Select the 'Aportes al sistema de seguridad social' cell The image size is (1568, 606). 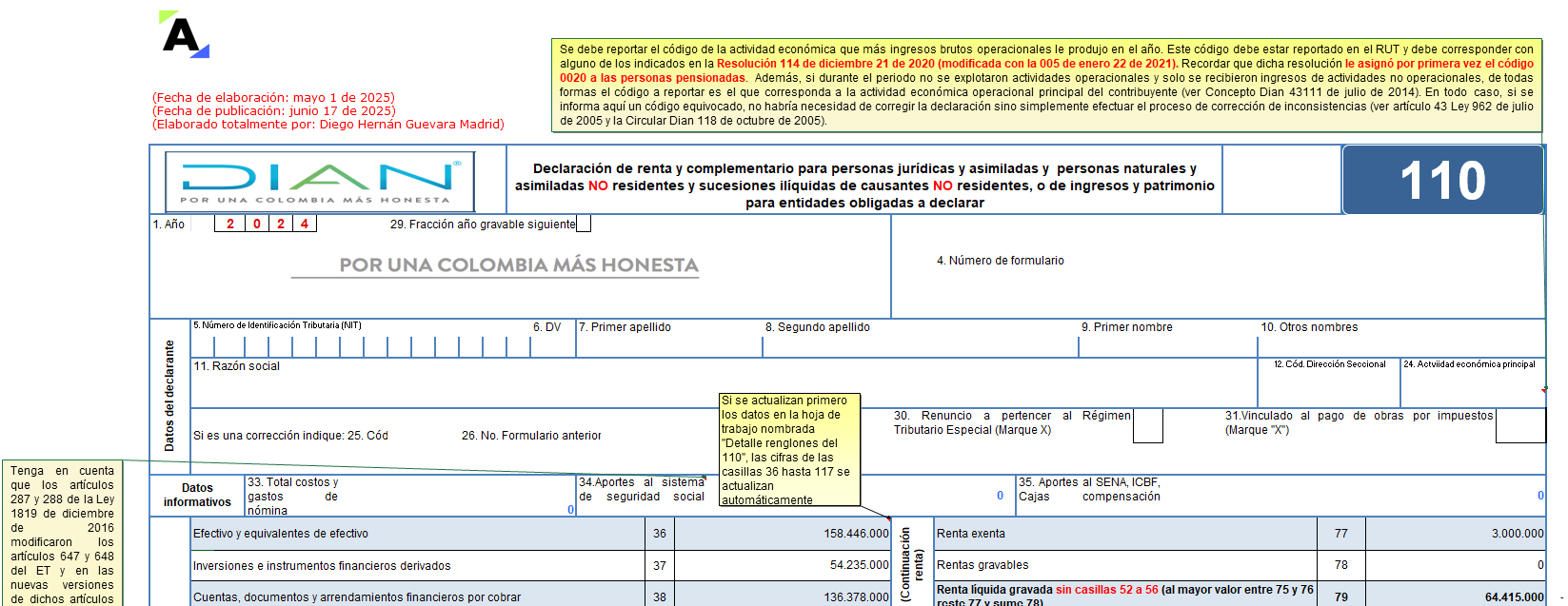(791, 496)
